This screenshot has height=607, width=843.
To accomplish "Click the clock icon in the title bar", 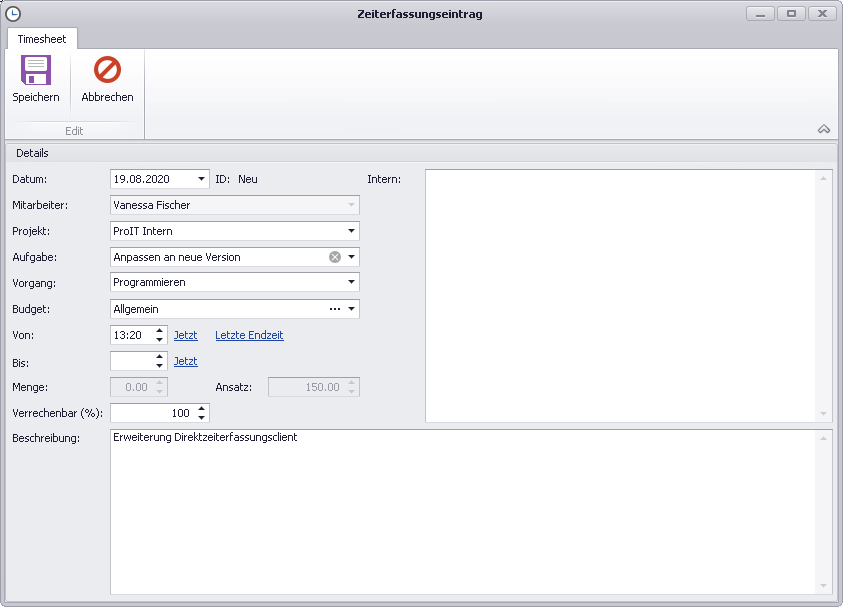I will [x=13, y=14].
